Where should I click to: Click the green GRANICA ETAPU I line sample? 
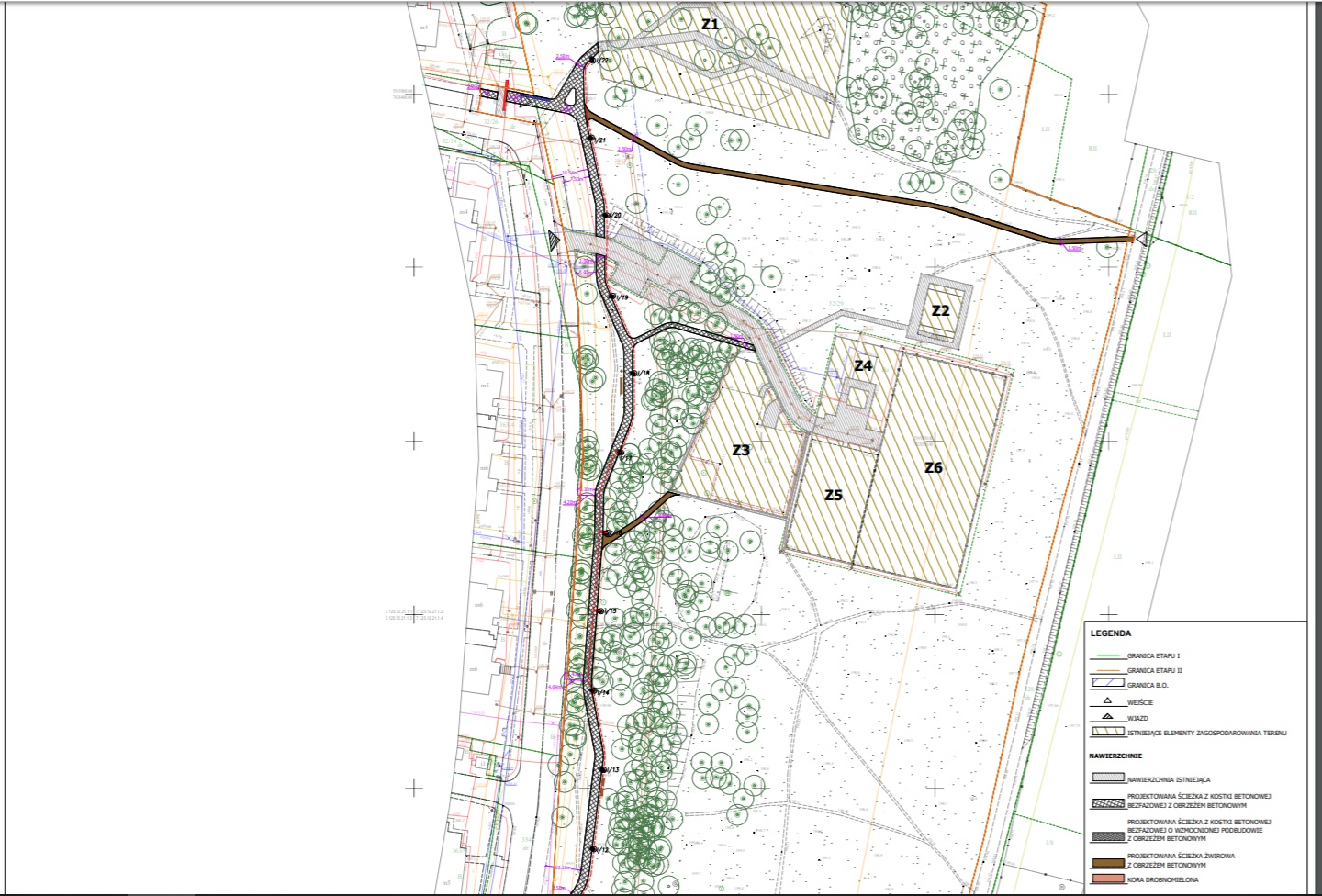(1107, 657)
